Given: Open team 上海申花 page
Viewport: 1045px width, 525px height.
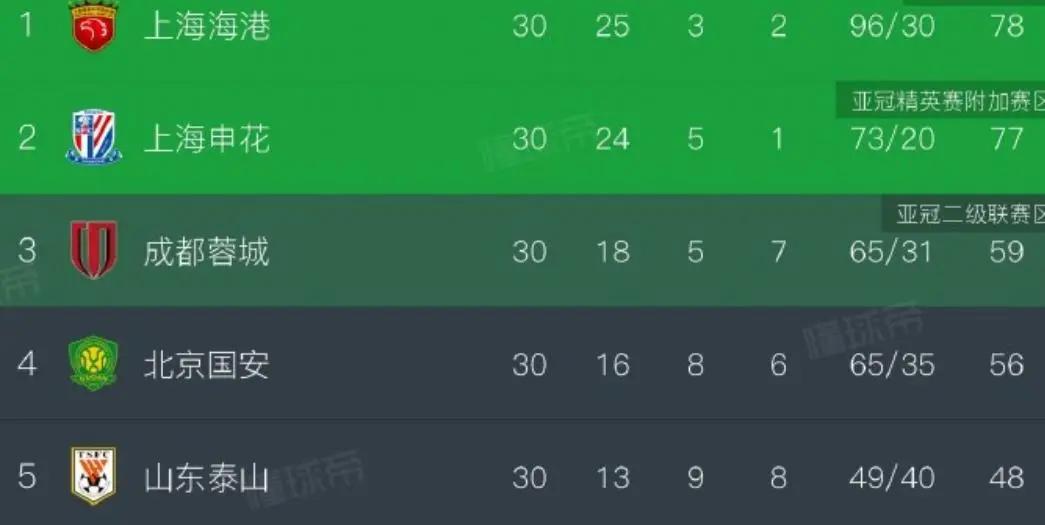Looking at the screenshot, I should pos(207,139).
